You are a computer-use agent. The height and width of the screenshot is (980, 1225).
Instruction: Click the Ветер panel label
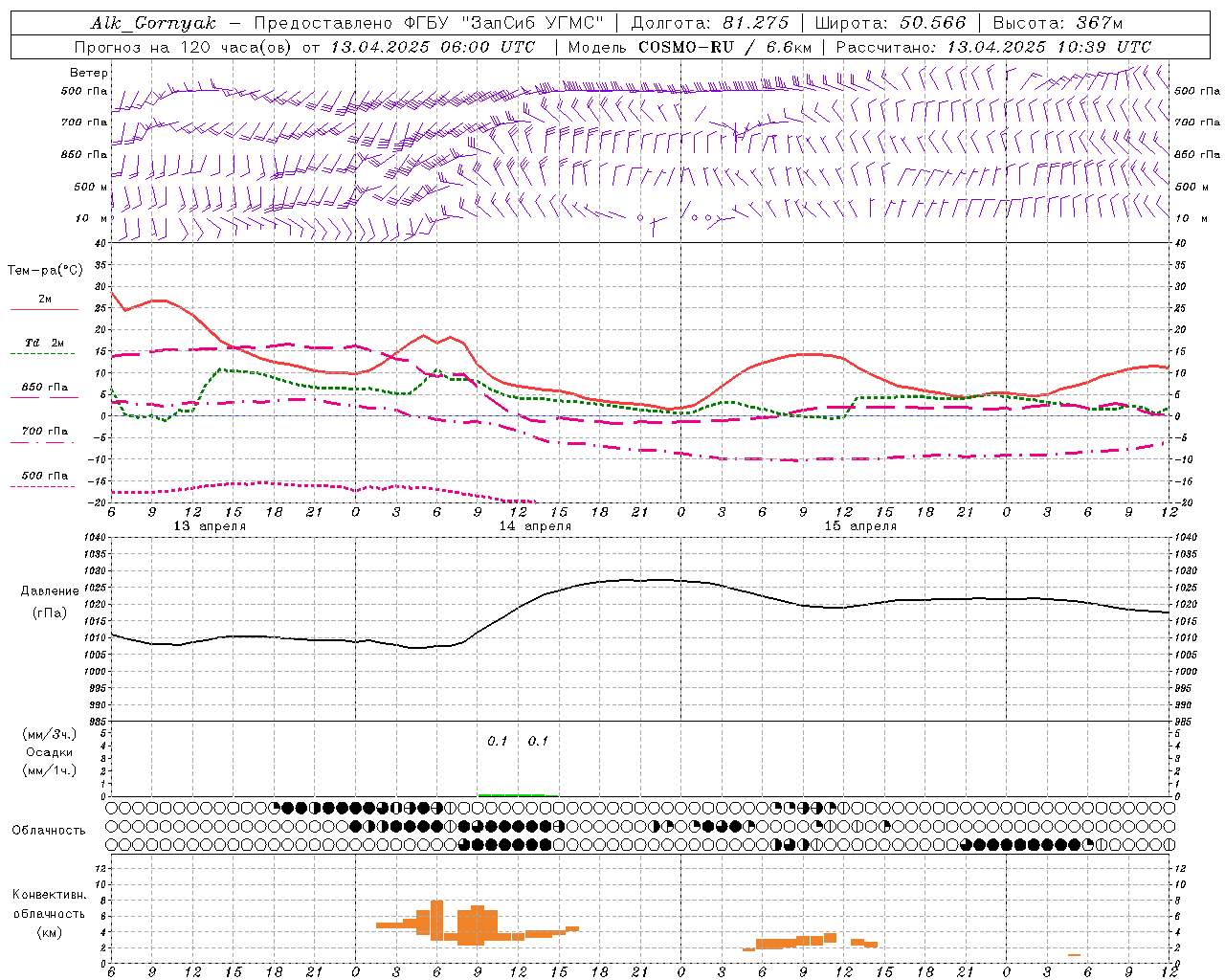coord(89,73)
